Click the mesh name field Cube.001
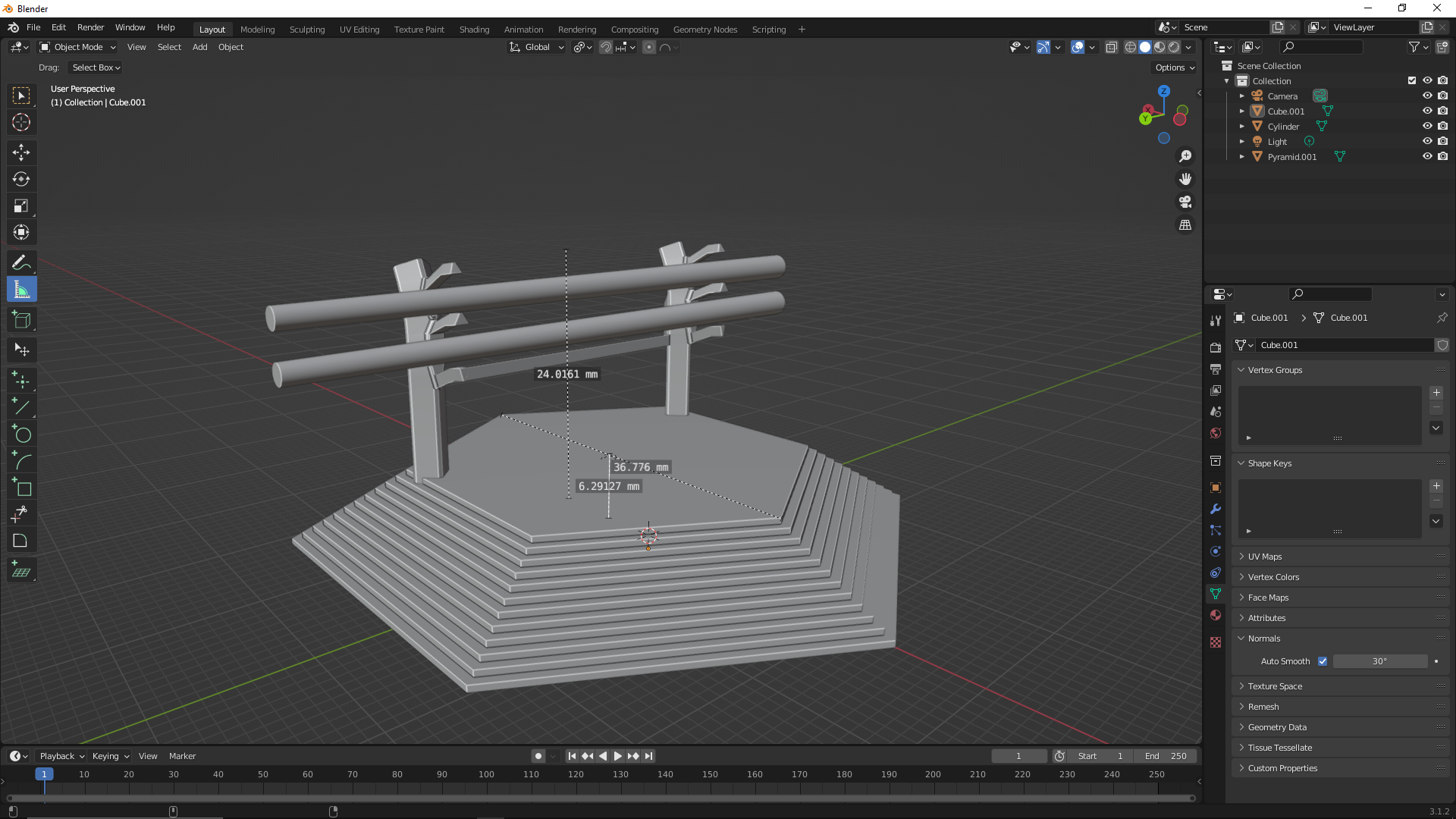This screenshot has width=1456, height=819. (x=1345, y=345)
